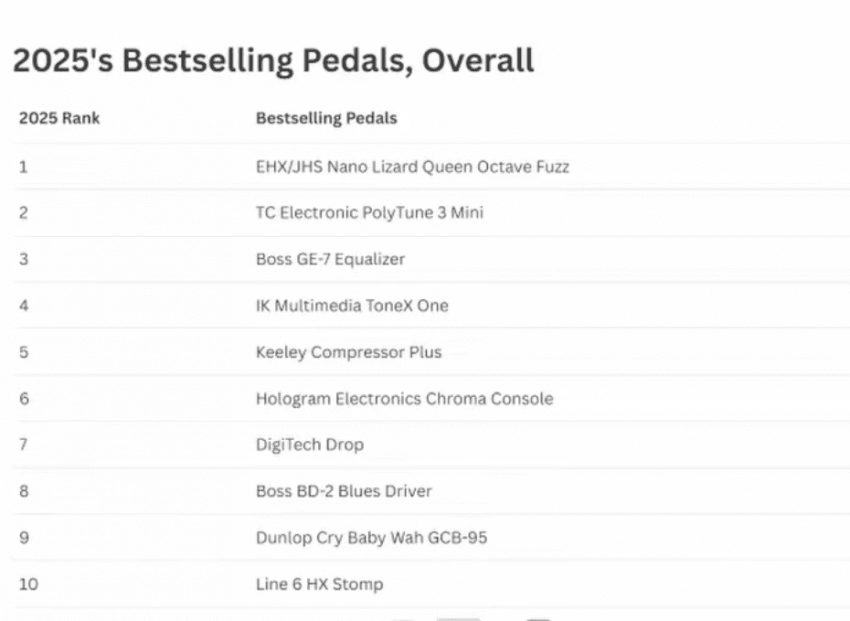Click the Boss GE-7 Equalizer row text
The width and height of the screenshot is (850, 621).
point(330,260)
